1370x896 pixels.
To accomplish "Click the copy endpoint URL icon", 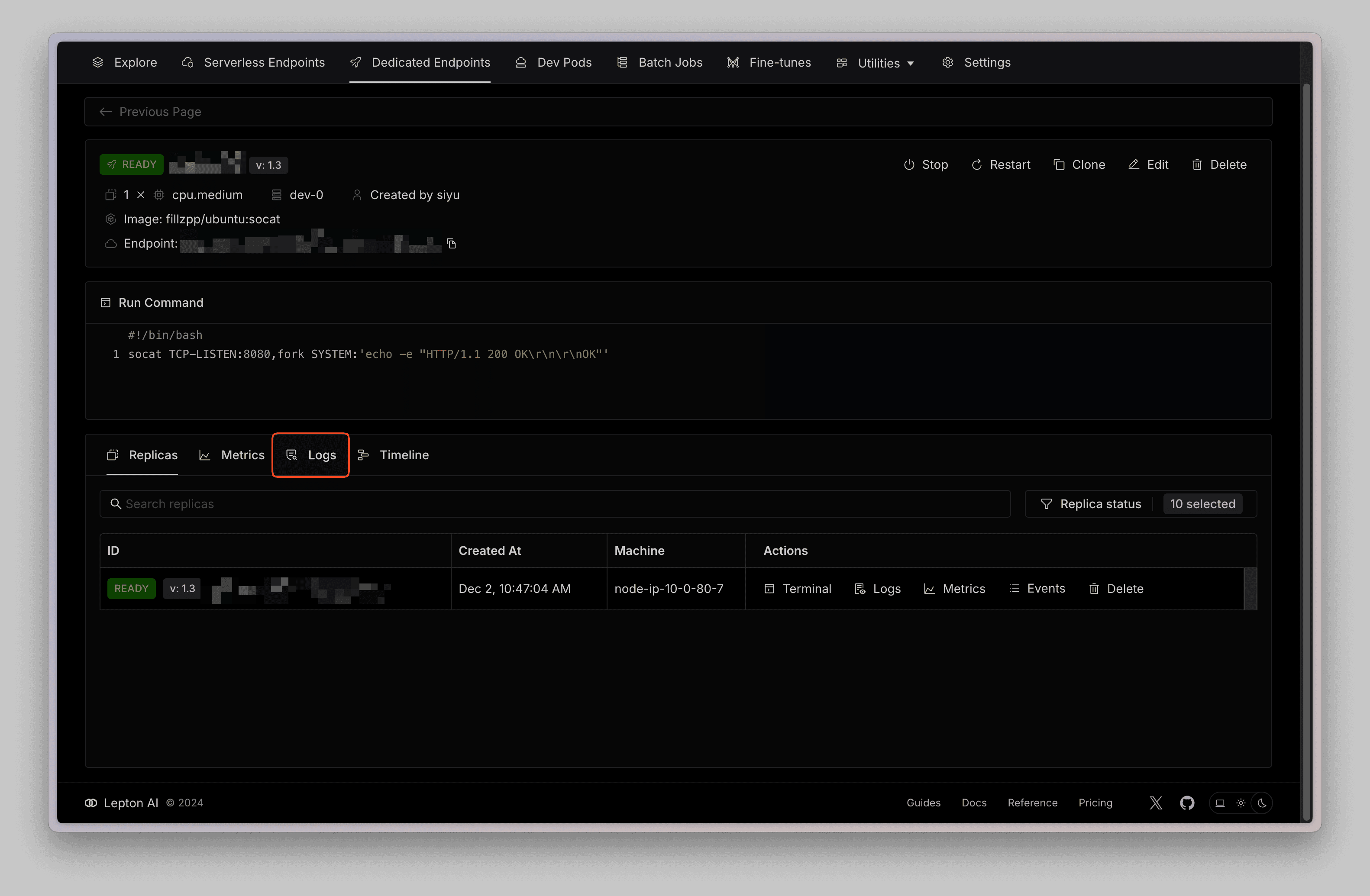I will pyautogui.click(x=453, y=244).
